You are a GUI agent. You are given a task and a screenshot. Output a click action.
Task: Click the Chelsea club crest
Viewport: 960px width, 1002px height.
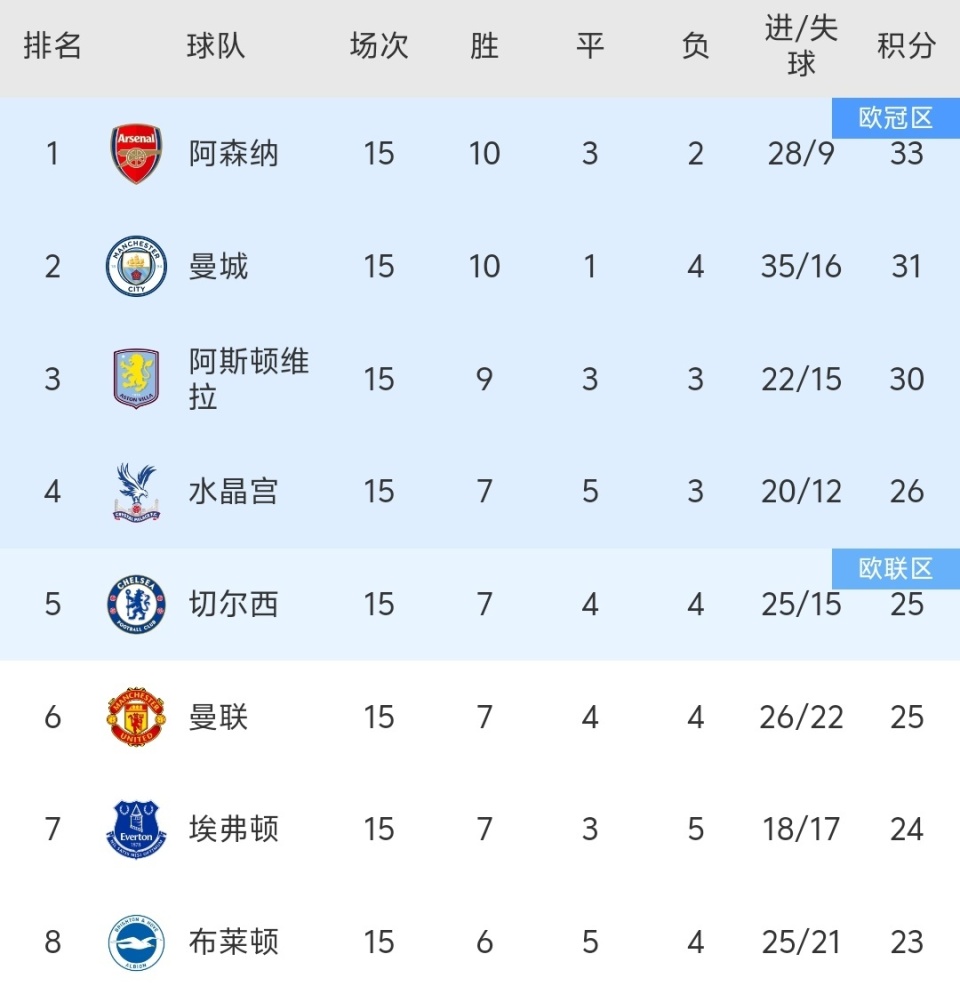pyautogui.click(x=136, y=605)
